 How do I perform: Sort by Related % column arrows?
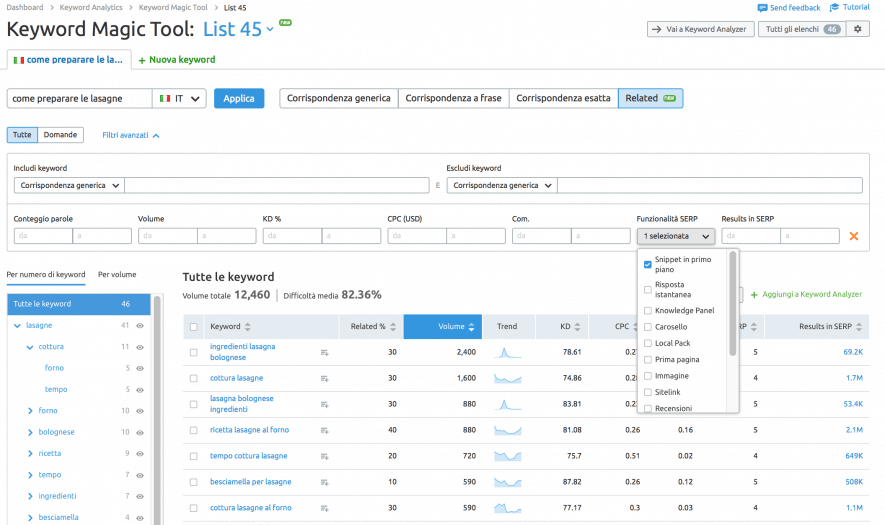click(x=393, y=327)
